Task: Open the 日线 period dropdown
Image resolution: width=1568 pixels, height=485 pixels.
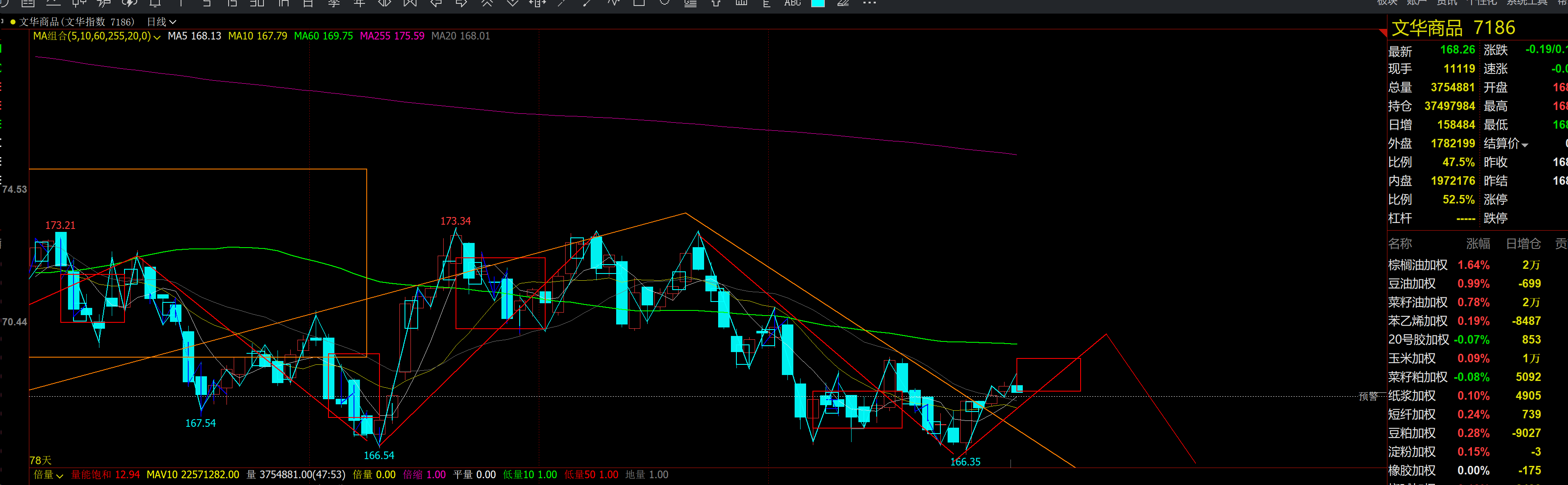Action: pyautogui.click(x=161, y=22)
